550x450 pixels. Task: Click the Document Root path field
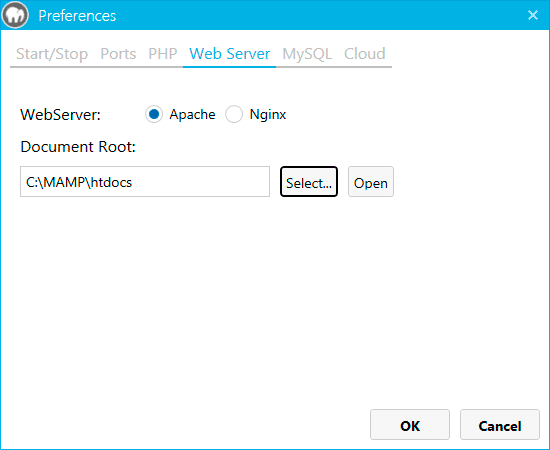(145, 182)
